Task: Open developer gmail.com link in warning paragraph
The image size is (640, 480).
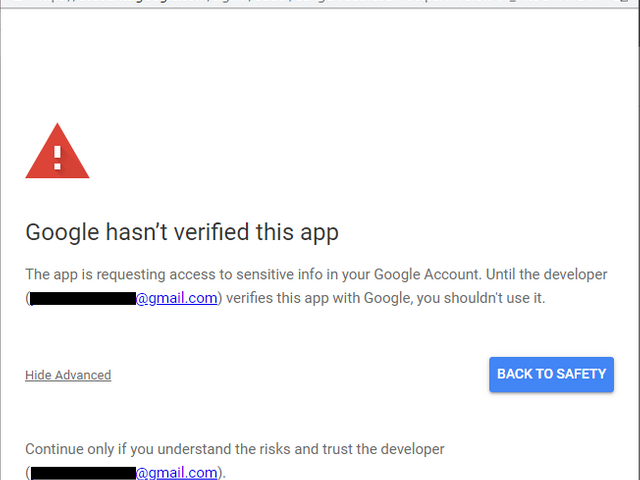Action: point(176,298)
